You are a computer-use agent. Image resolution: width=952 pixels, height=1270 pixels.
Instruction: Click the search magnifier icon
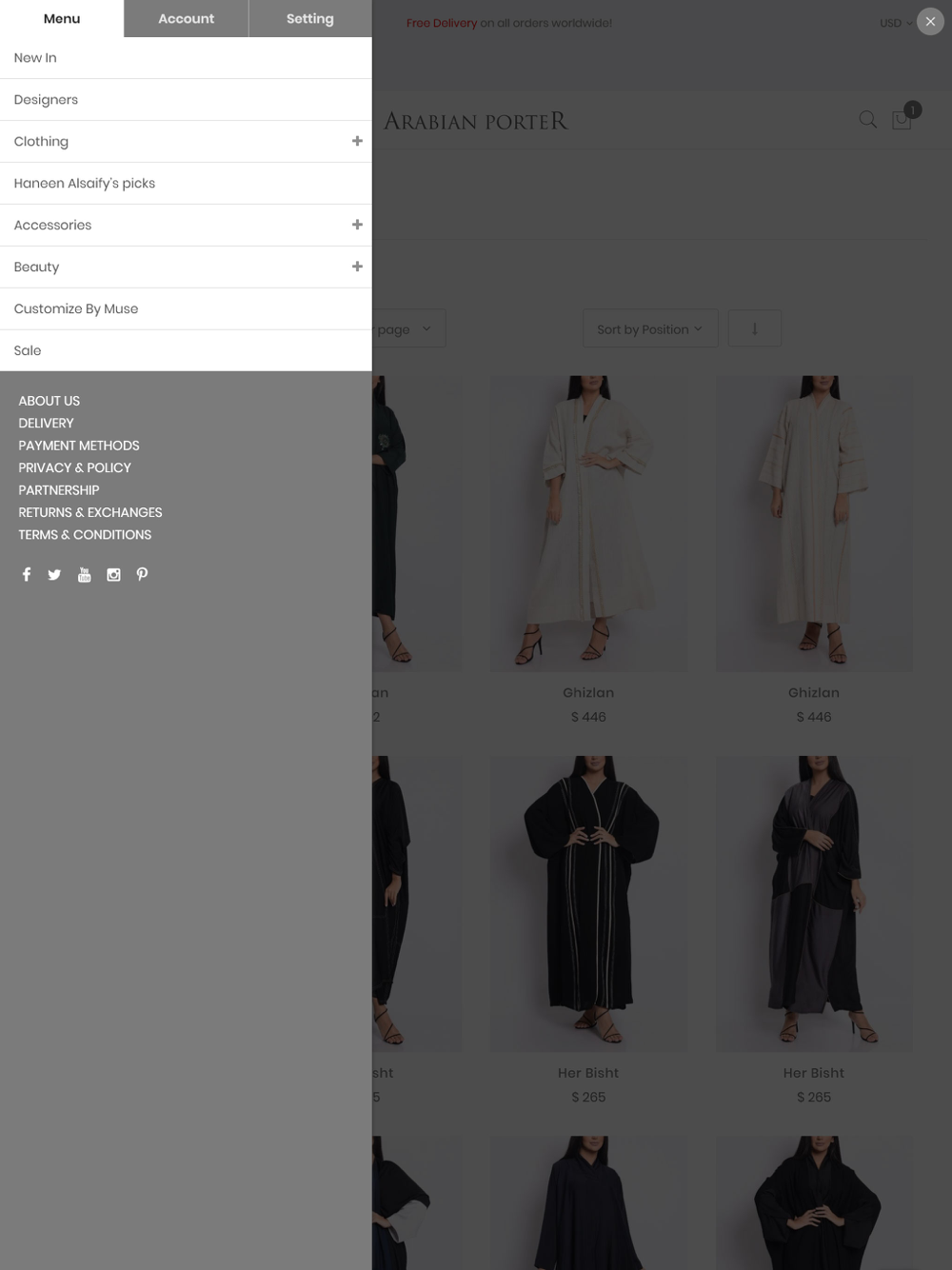(x=867, y=119)
